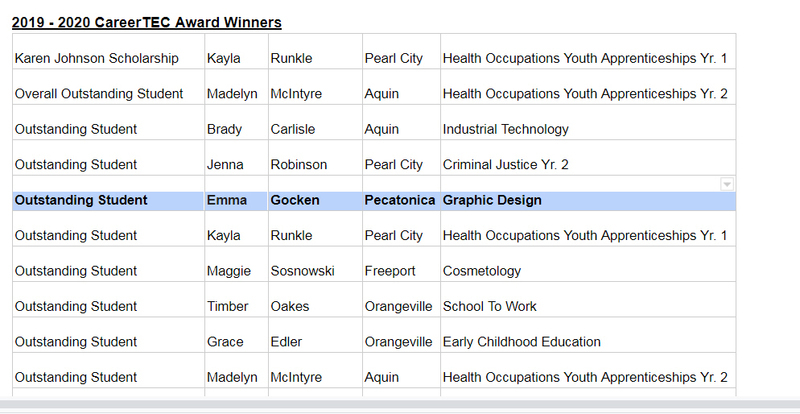Click the Timber first name cell

[x=229, y=306]
